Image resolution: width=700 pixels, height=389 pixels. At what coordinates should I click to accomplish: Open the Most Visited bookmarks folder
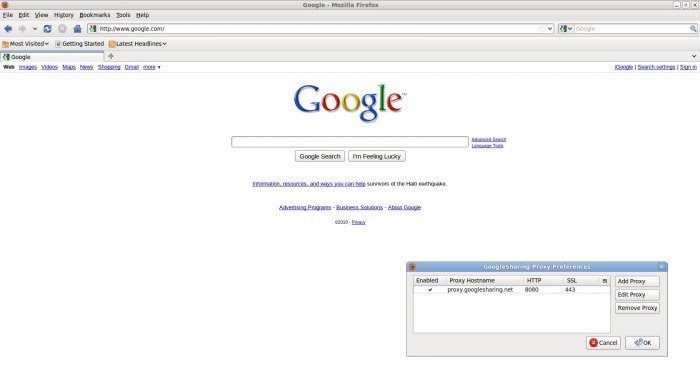(25, 44)
